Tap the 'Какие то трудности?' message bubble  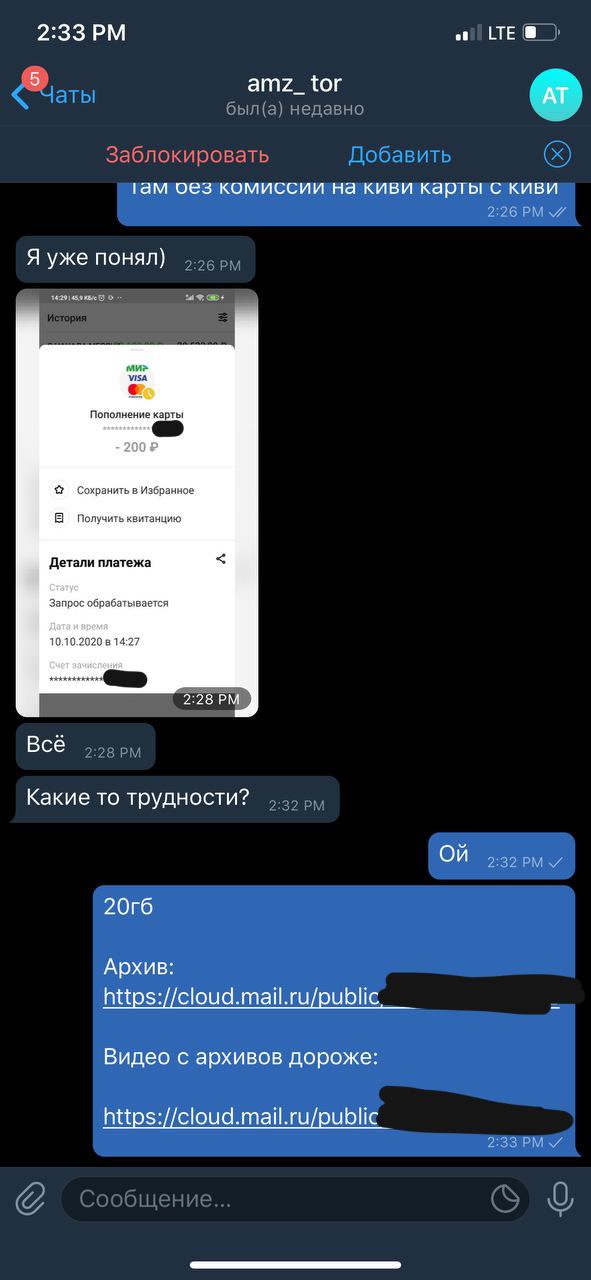pos(175,799)
